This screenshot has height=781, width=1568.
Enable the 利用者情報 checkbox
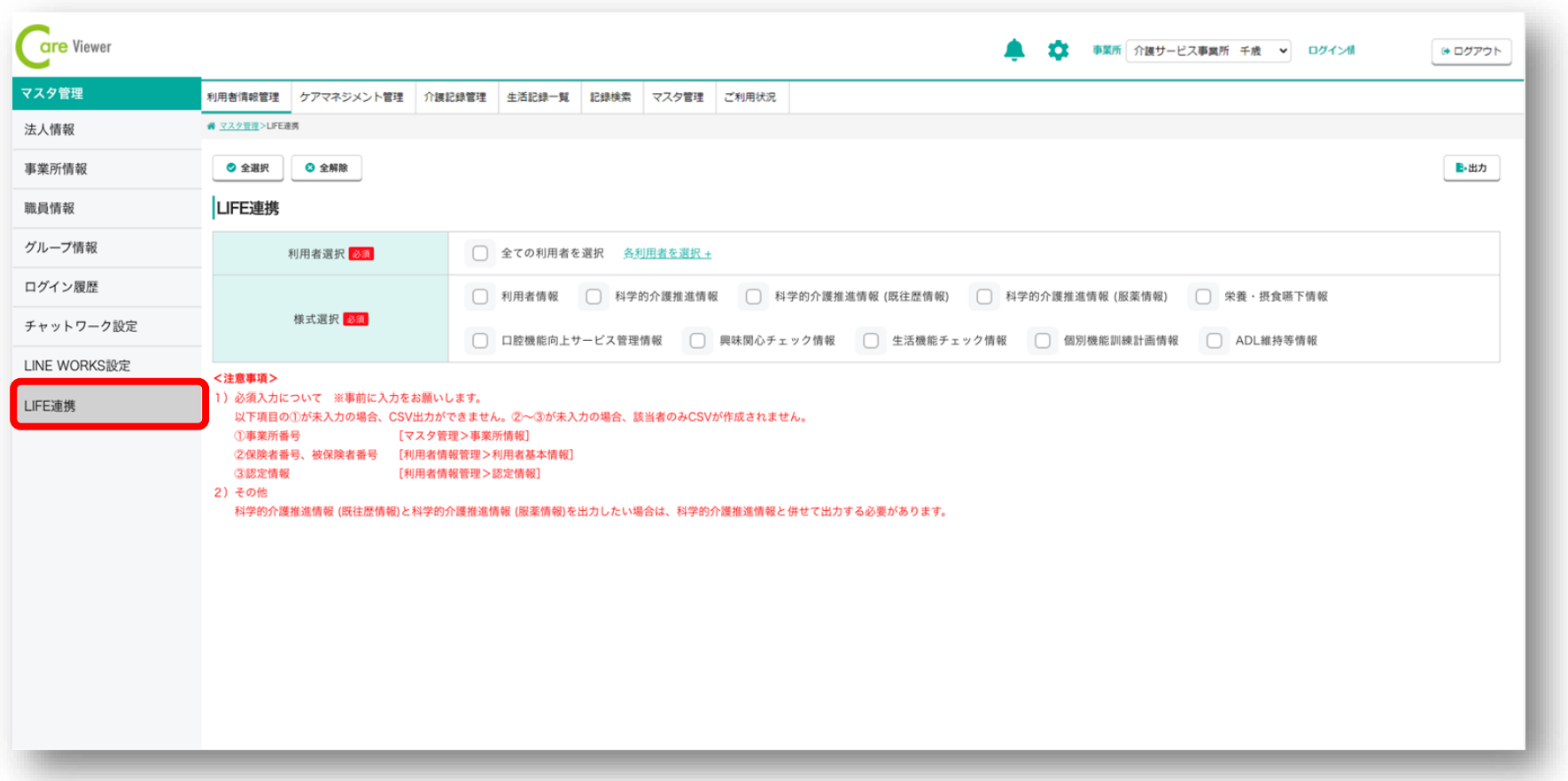pos(480,297)
